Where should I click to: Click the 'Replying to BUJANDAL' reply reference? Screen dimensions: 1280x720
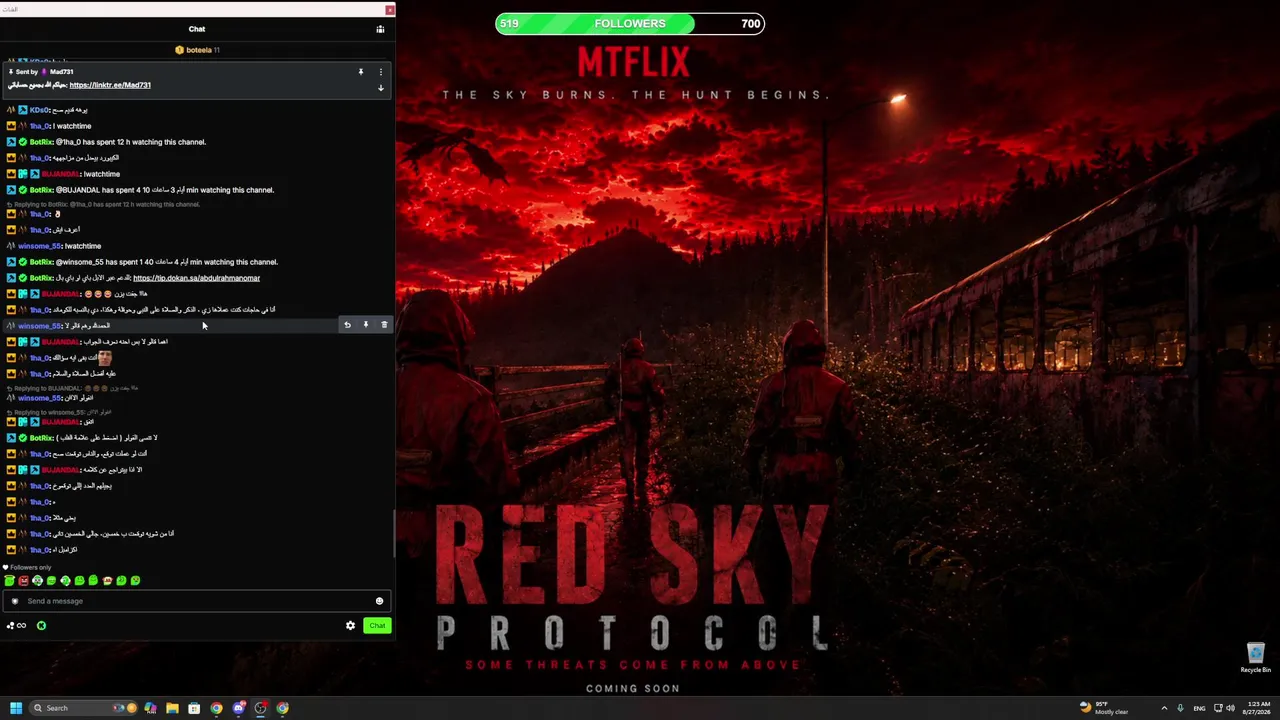(72, 388)
